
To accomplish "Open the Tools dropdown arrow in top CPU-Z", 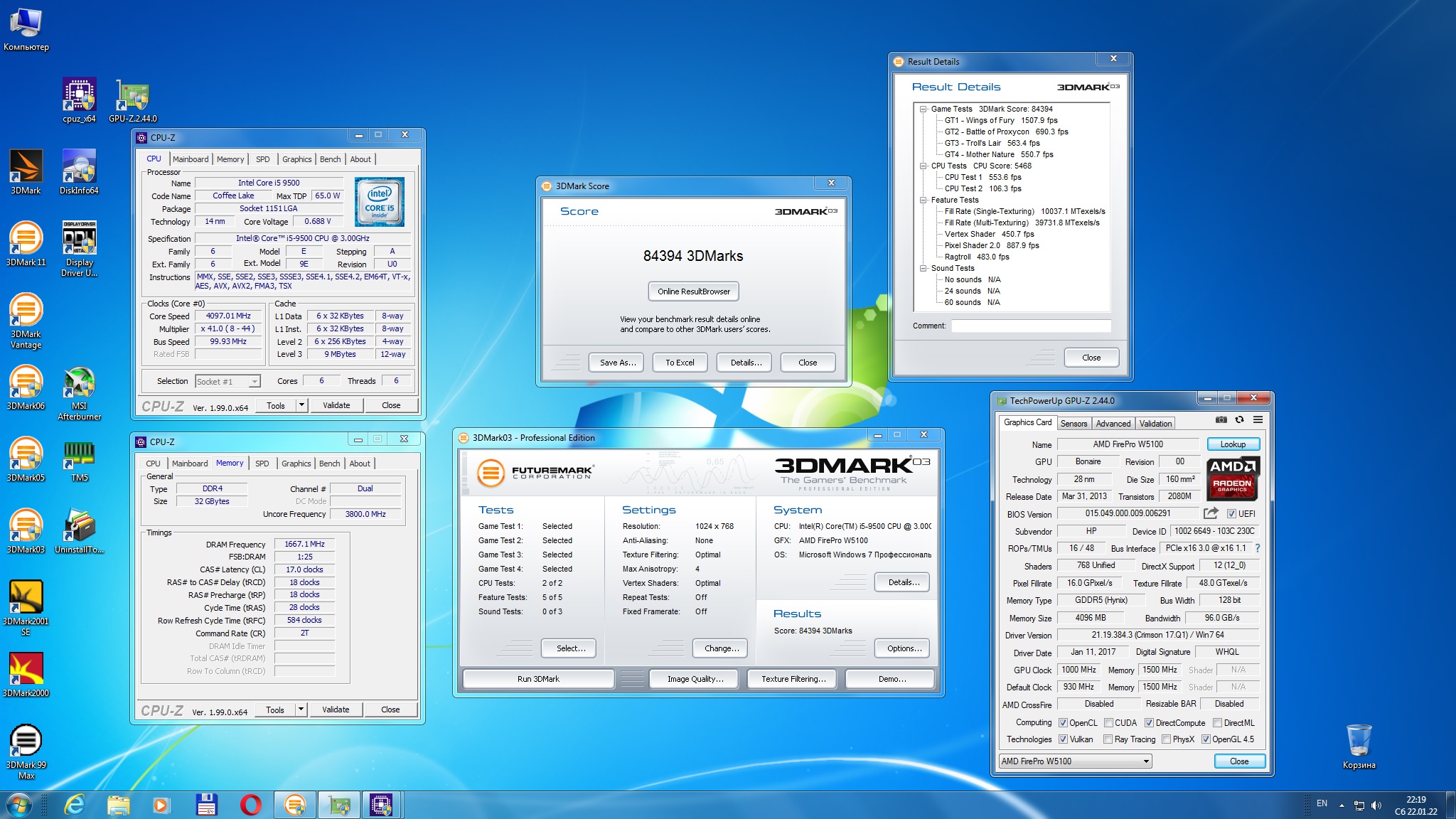I will [301, 405].
